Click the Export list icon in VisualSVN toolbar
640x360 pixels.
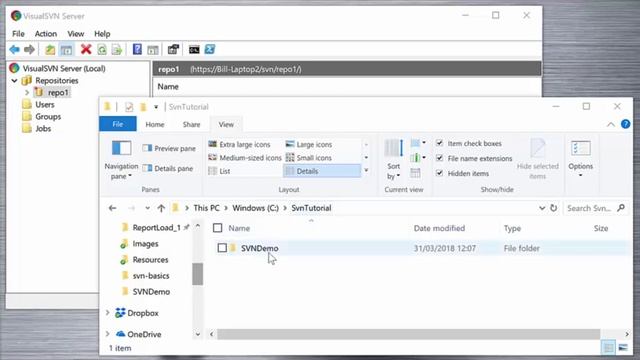tap(117, 50)
